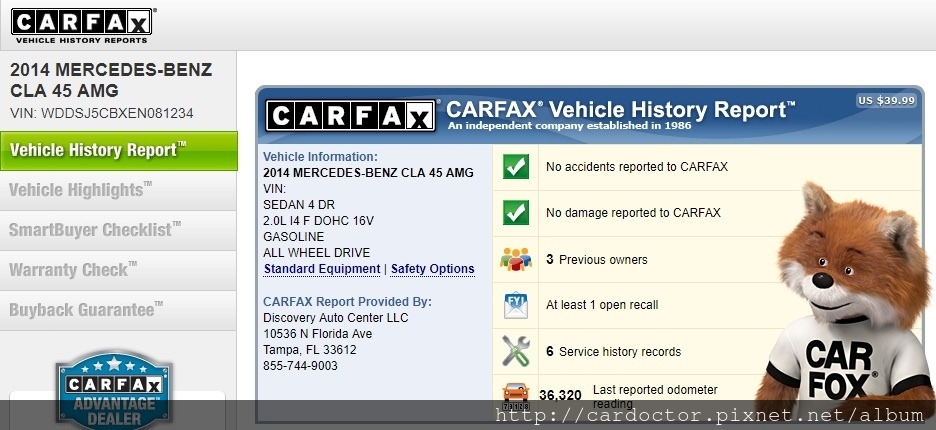Click the orange car odometer icon
This screenshot has width=936, height=430.
coord(516,394)
